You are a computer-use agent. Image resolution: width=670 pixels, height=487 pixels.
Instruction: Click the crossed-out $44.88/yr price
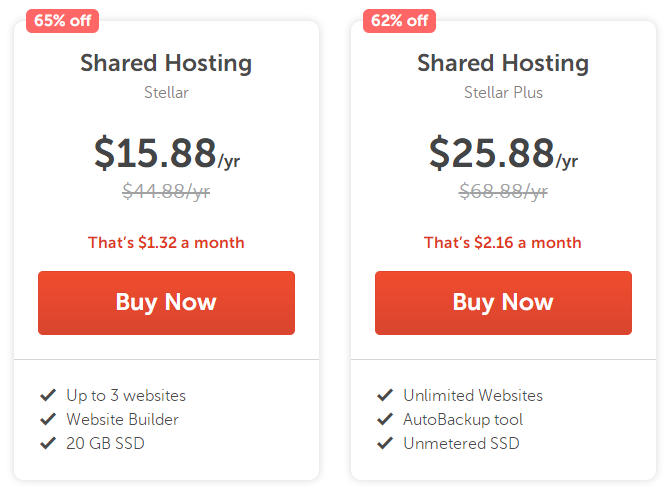pos(166,192)
